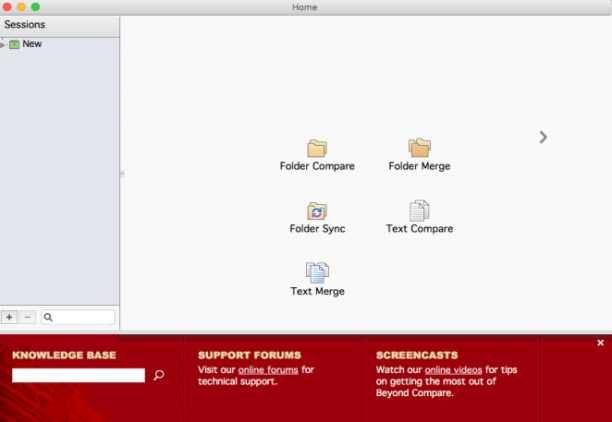Select the New item in Sessions tree
The height and width of the screenshot is (422, 612).
(x=32, y=44)
